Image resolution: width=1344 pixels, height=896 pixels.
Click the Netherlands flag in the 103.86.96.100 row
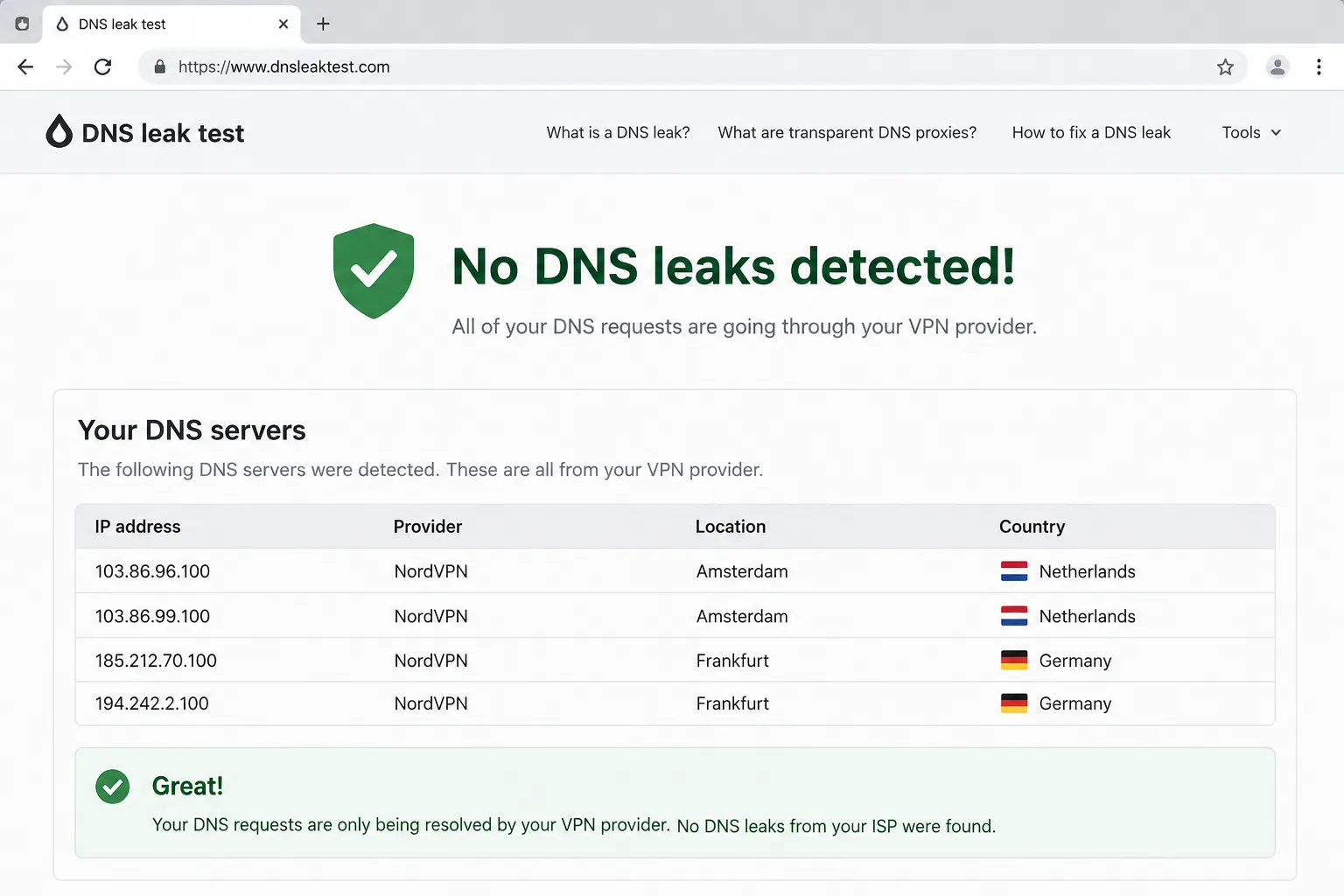tap(1014, 571)
